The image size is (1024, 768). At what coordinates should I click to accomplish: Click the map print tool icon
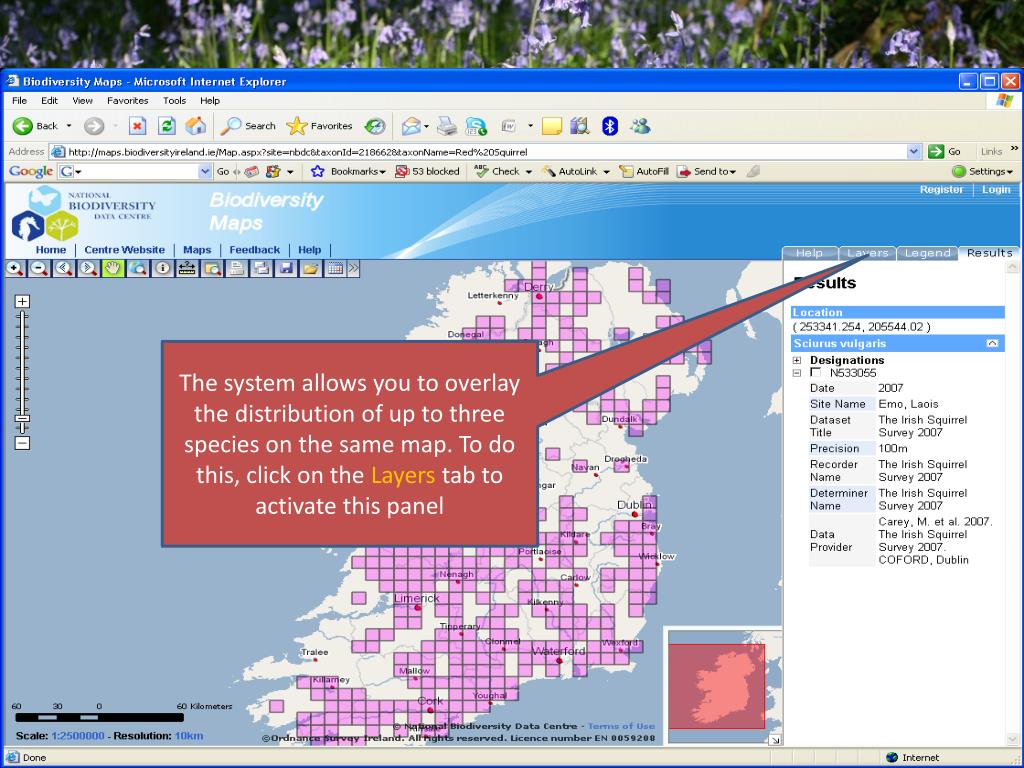click(x=236, y=268)
